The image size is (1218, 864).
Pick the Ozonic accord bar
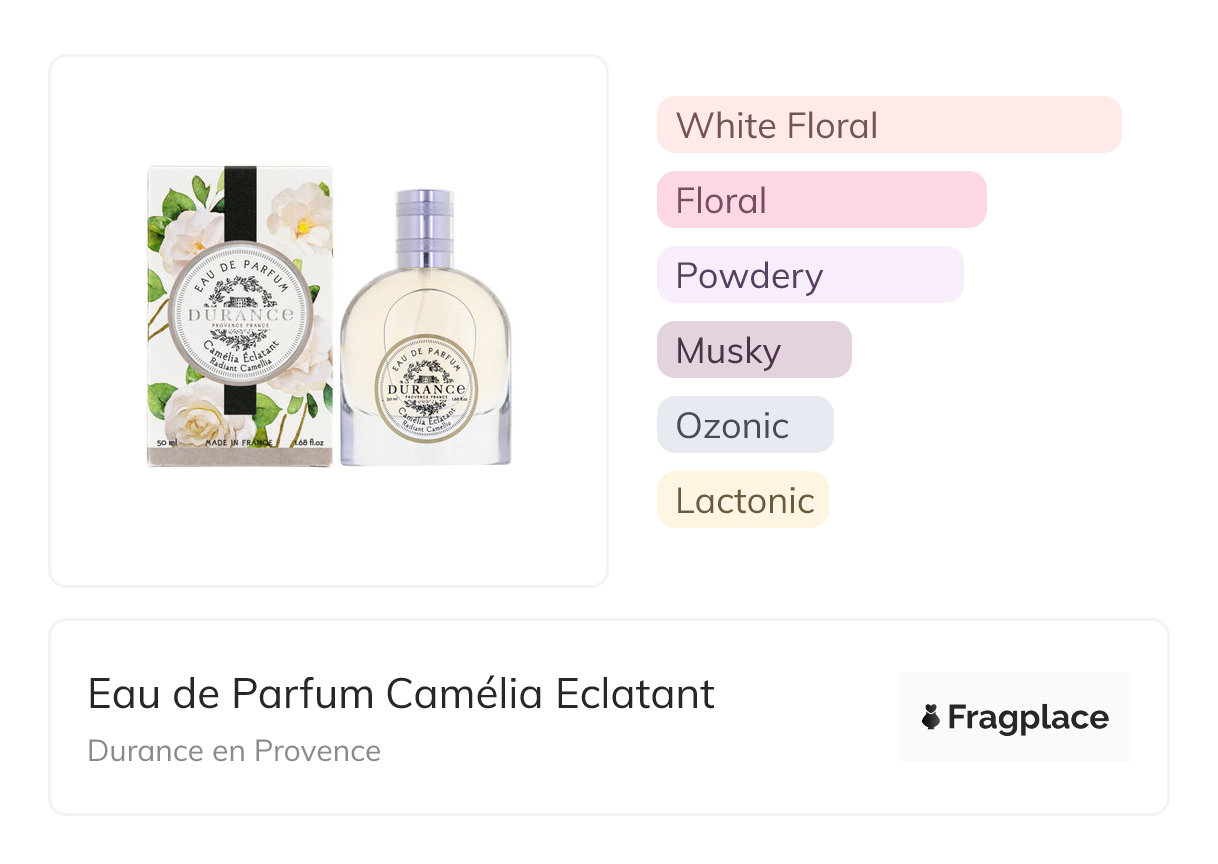744,425
